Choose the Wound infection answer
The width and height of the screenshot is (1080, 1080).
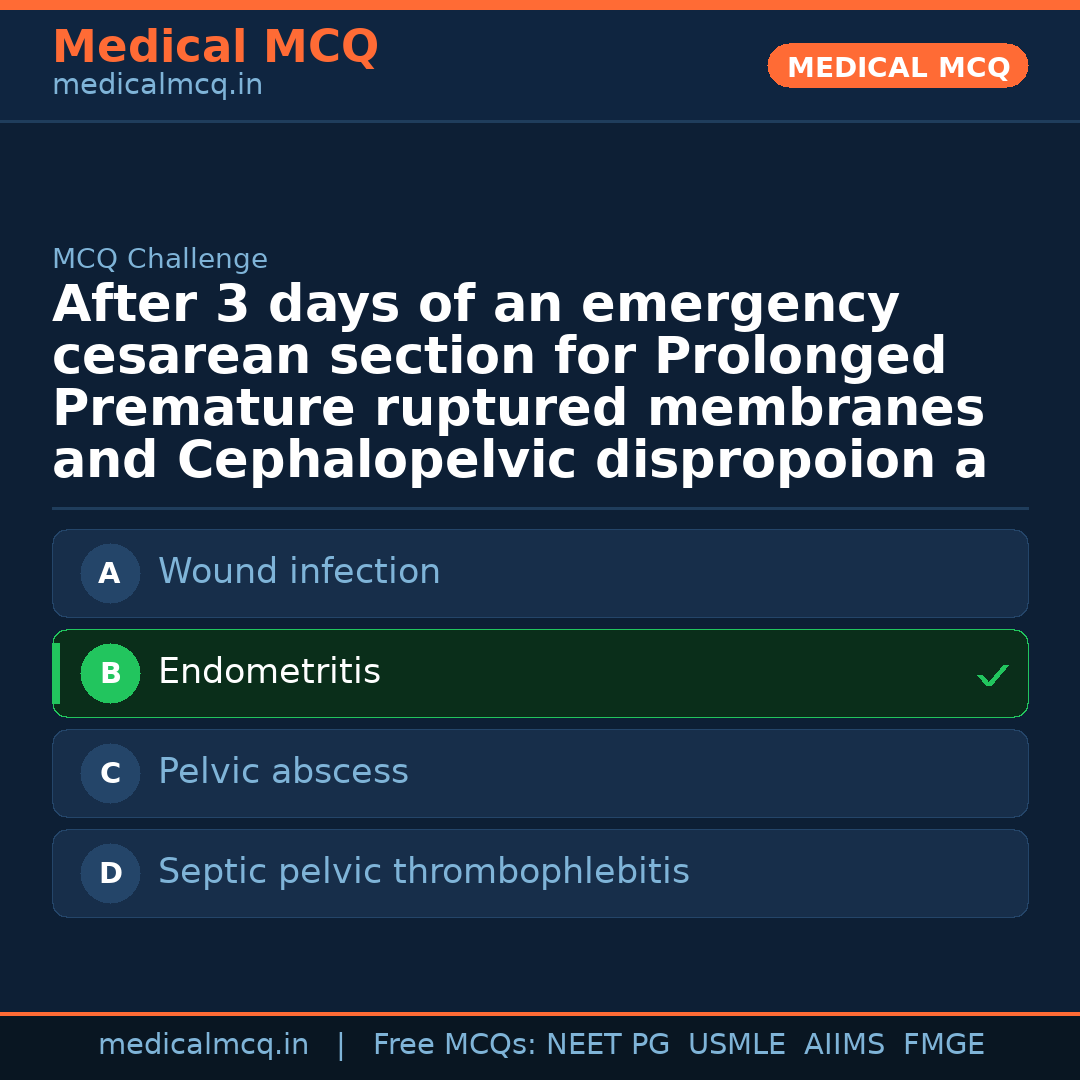coord(299,572)
